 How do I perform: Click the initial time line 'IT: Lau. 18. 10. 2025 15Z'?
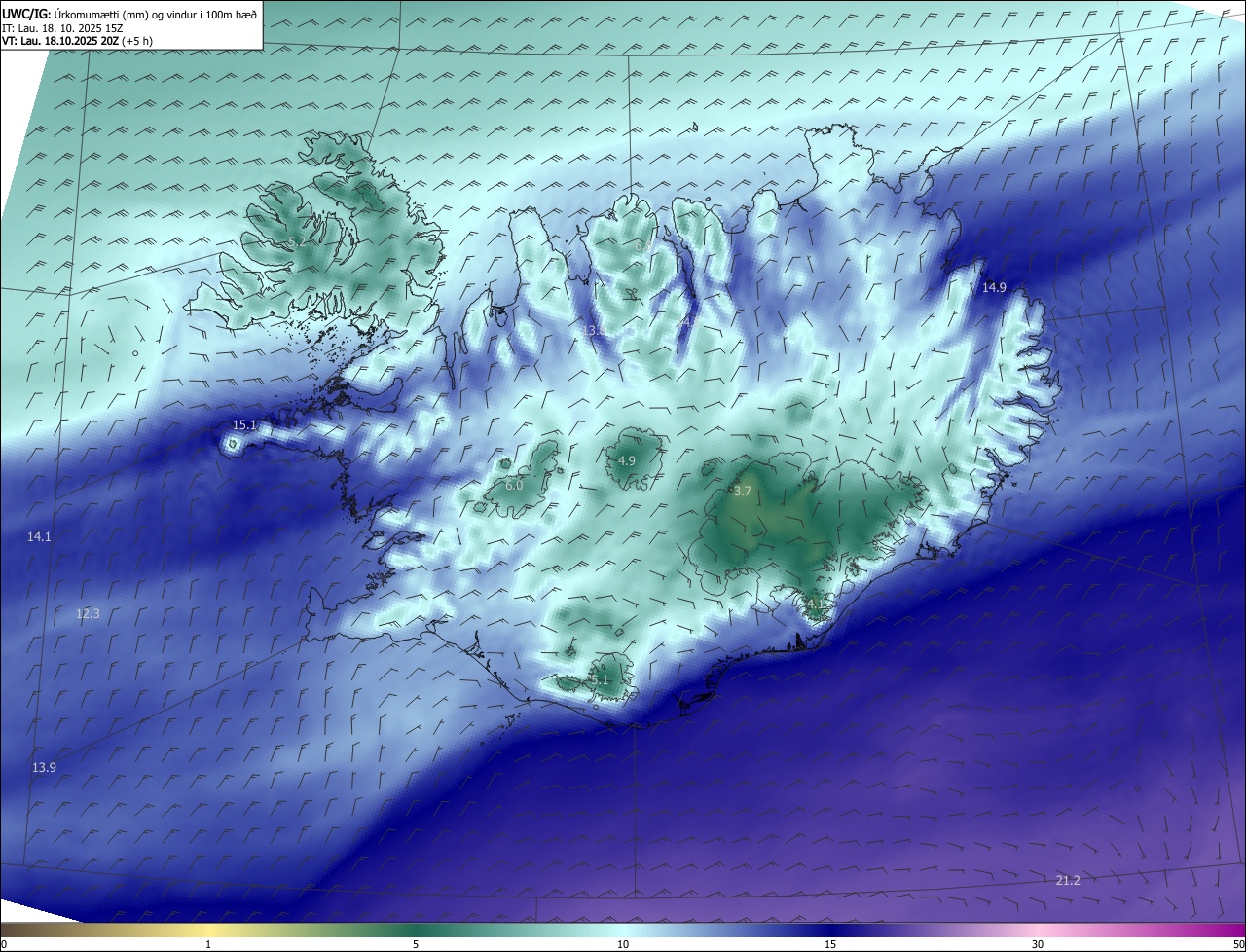pos(62,28)
